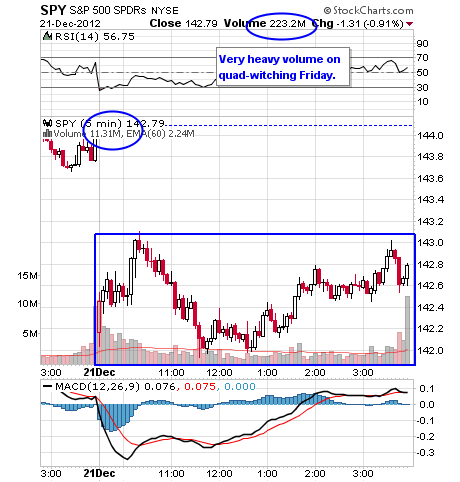The height and width of the screenshot is (482, 460).
Task: Click the 12:00 label under price chart
Action: click(219, 372)
